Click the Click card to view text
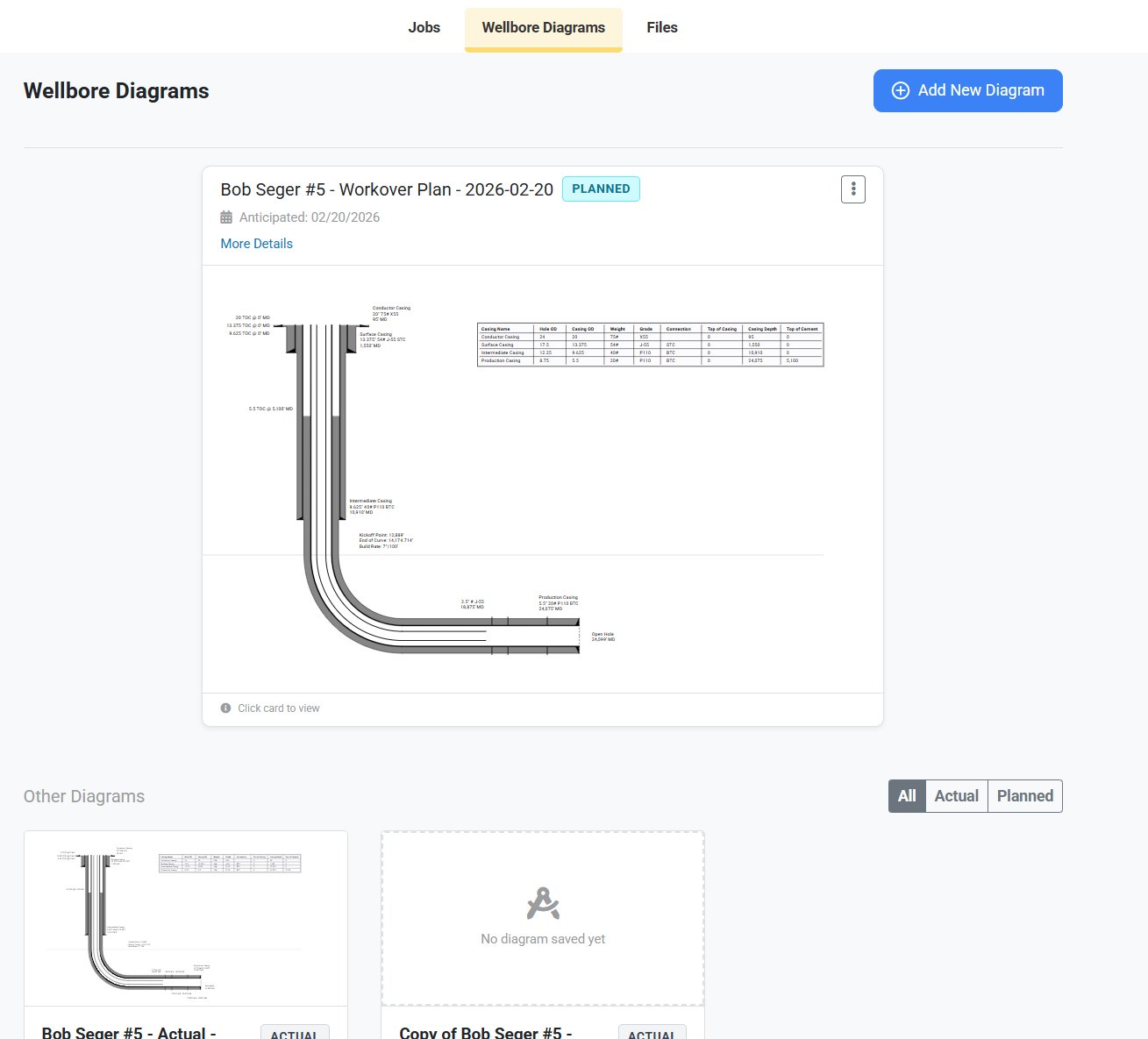1148x1039 pixels. pos(279,708)
